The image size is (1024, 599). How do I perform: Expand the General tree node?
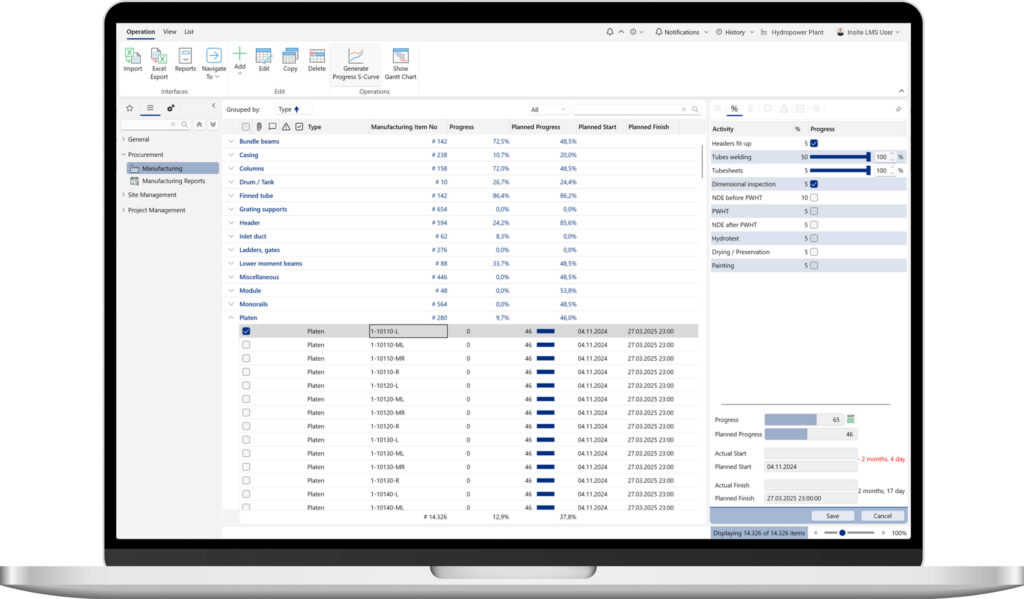pyautogui.click(x=123, y=139)
